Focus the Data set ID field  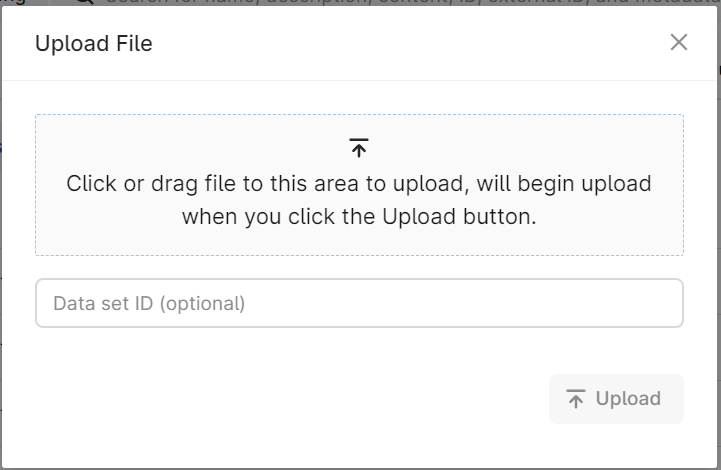click(360, 303)
